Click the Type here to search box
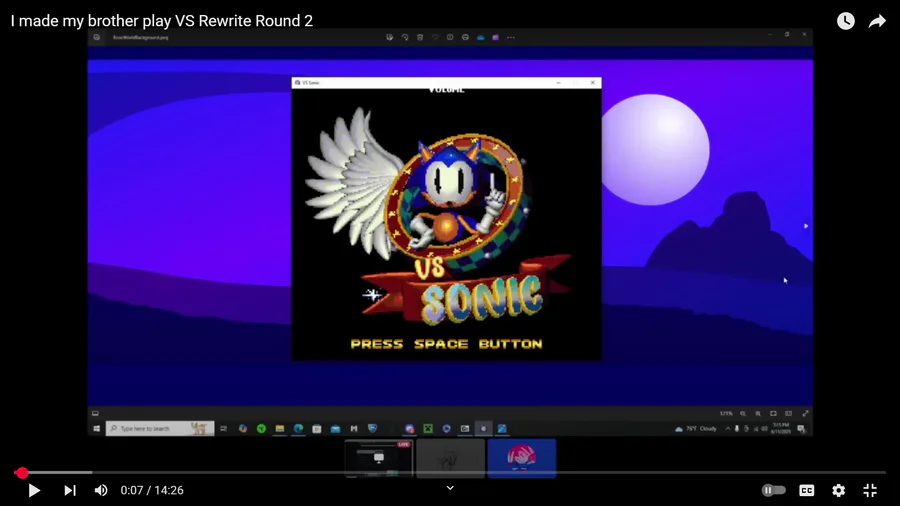900x506 pixels. [160, 429]
